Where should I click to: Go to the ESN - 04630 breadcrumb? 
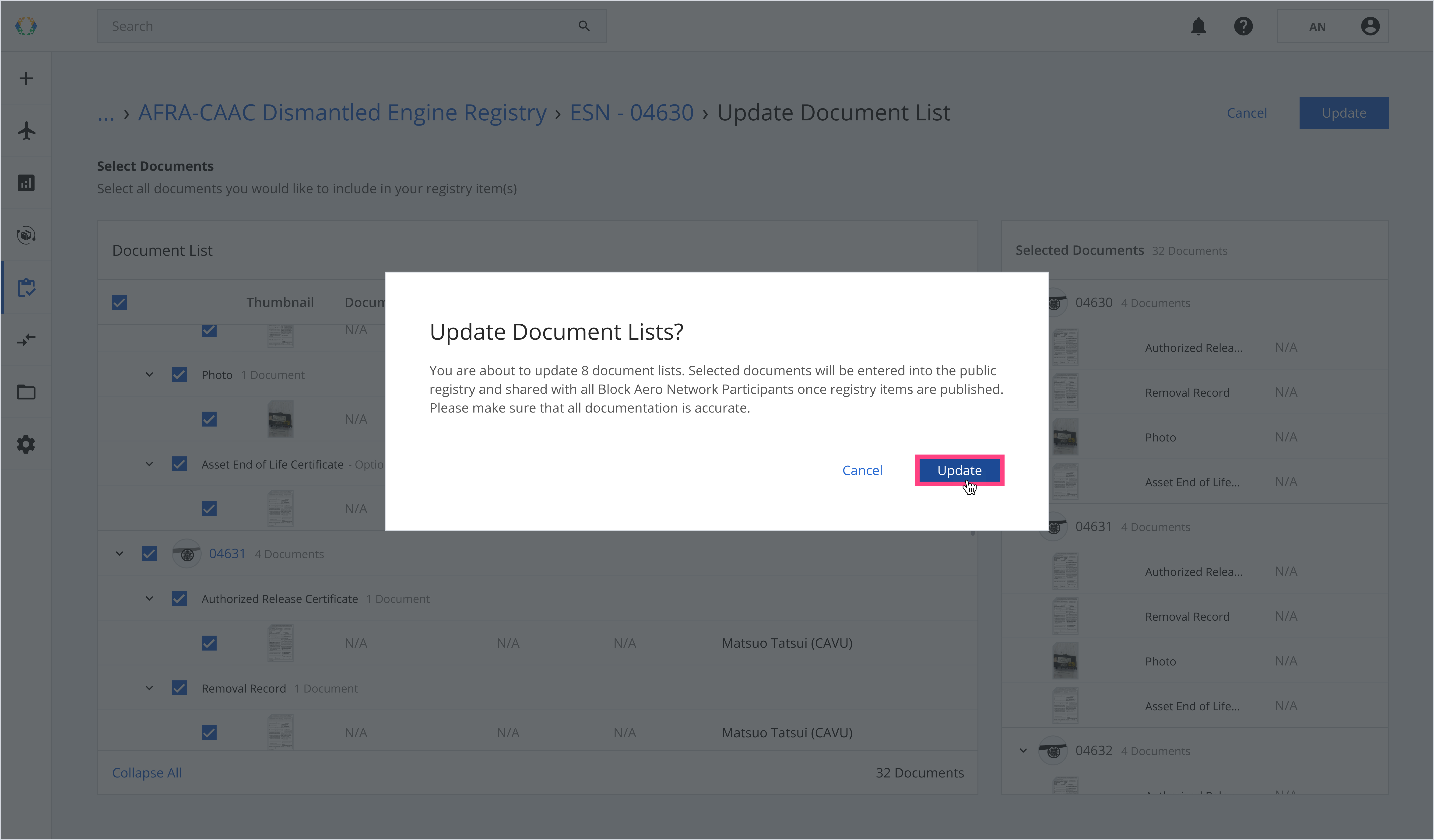631,113
